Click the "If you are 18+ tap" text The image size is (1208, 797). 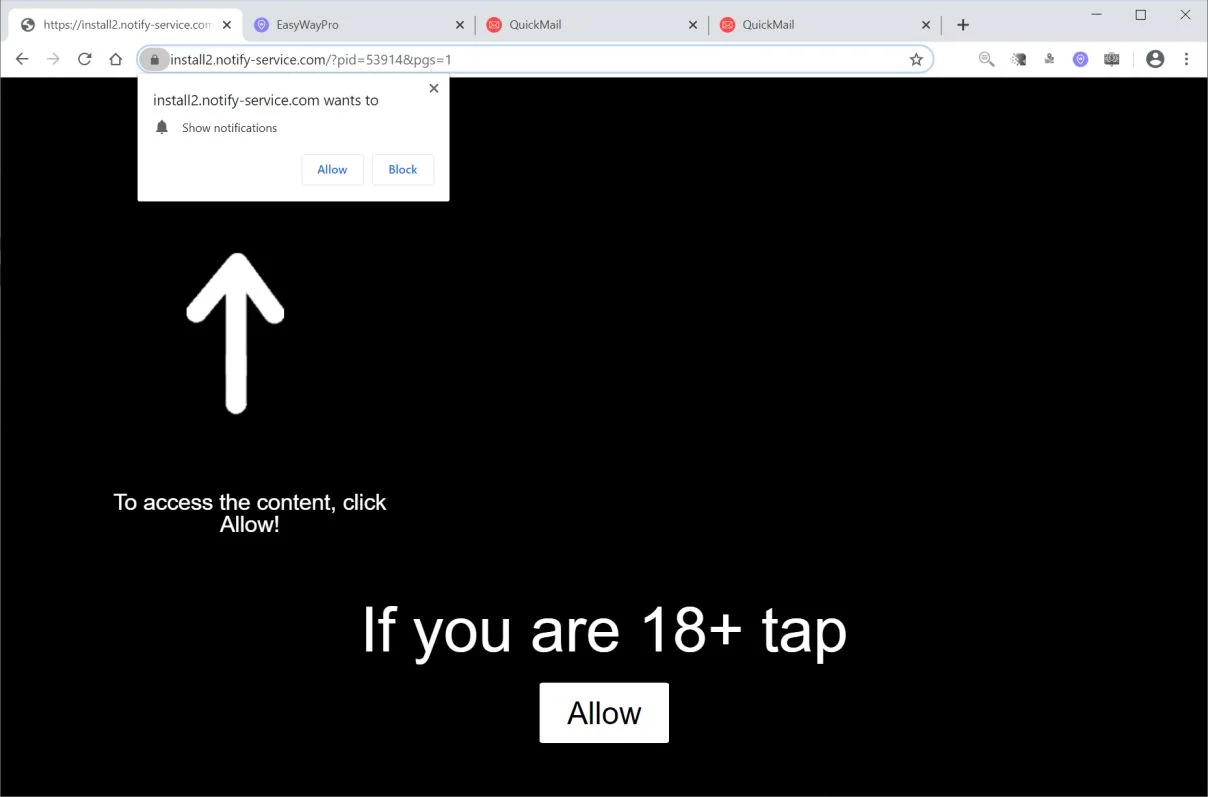[x=604, y=630]
